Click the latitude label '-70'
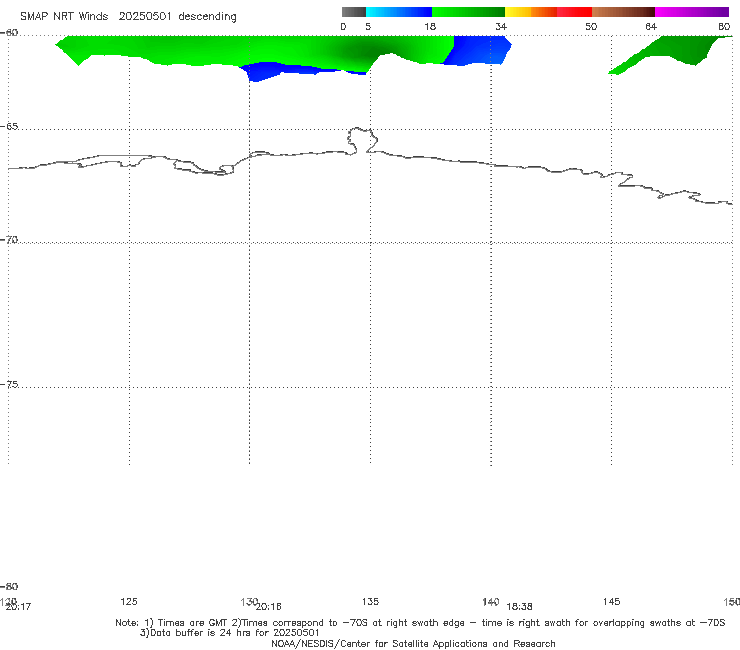 point(9,240)
